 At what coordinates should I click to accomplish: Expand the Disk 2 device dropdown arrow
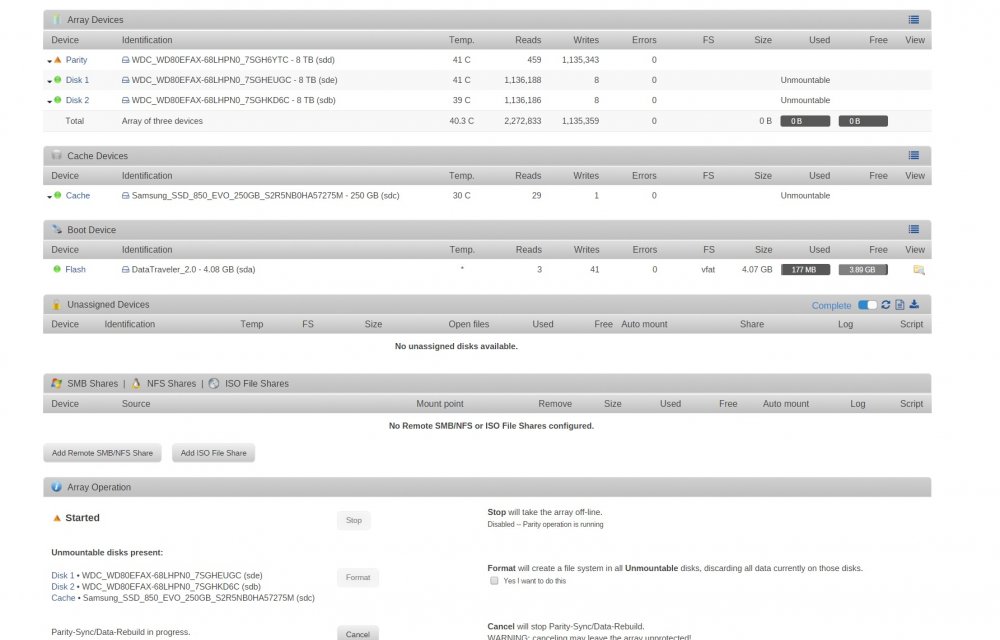[x=49, y=101]
